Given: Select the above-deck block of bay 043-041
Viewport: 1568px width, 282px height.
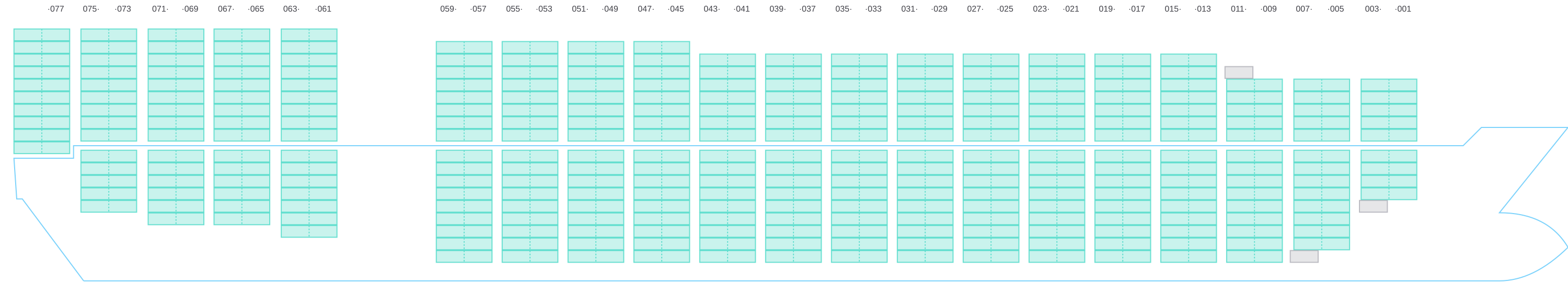Looking at the screenshot, I should click(x=728, y=97).
